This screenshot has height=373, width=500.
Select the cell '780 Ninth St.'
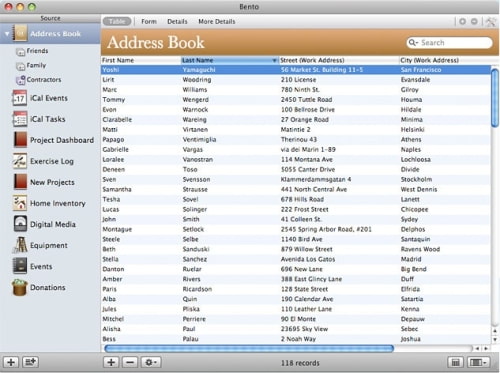(300, 90)
